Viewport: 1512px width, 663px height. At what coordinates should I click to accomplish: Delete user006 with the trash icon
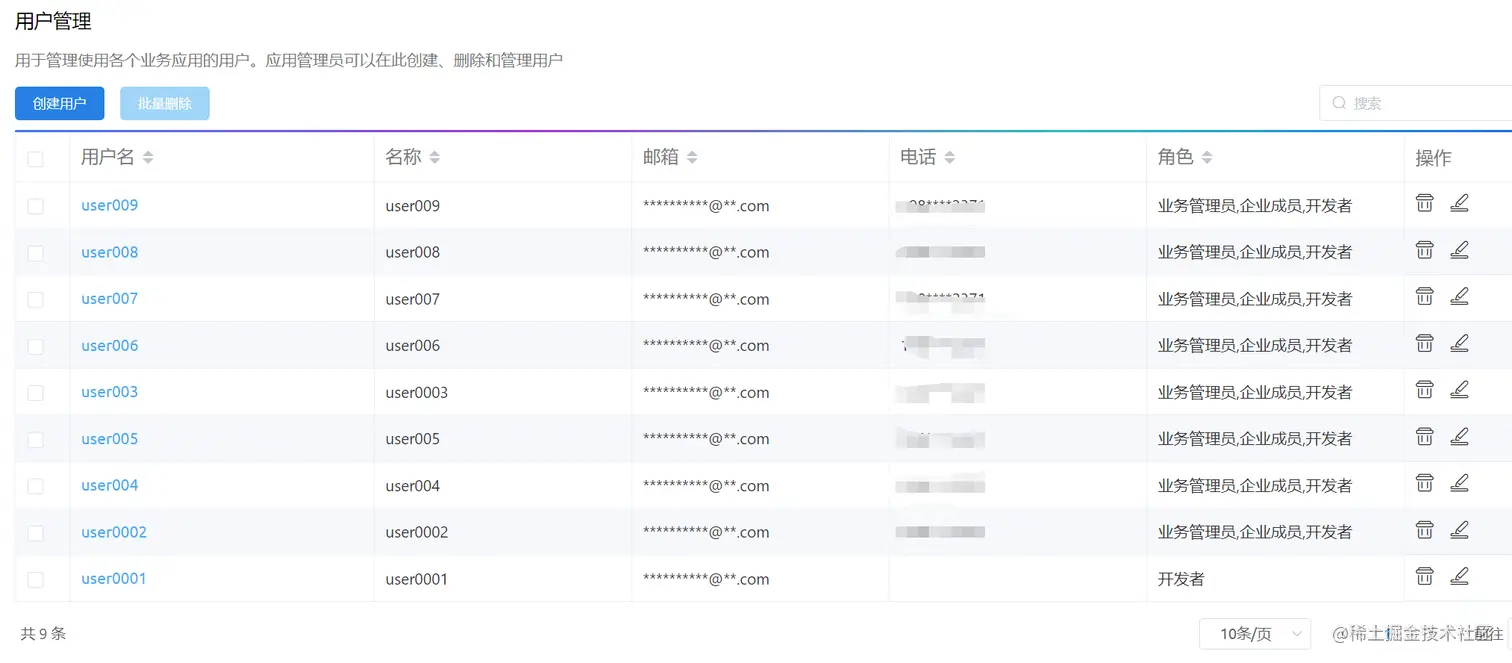click(x=1424, y=343)
